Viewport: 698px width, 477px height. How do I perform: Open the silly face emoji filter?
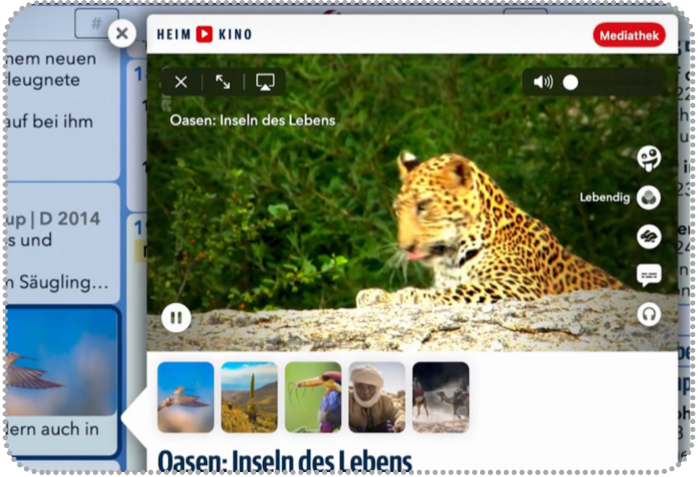point(649,158)
